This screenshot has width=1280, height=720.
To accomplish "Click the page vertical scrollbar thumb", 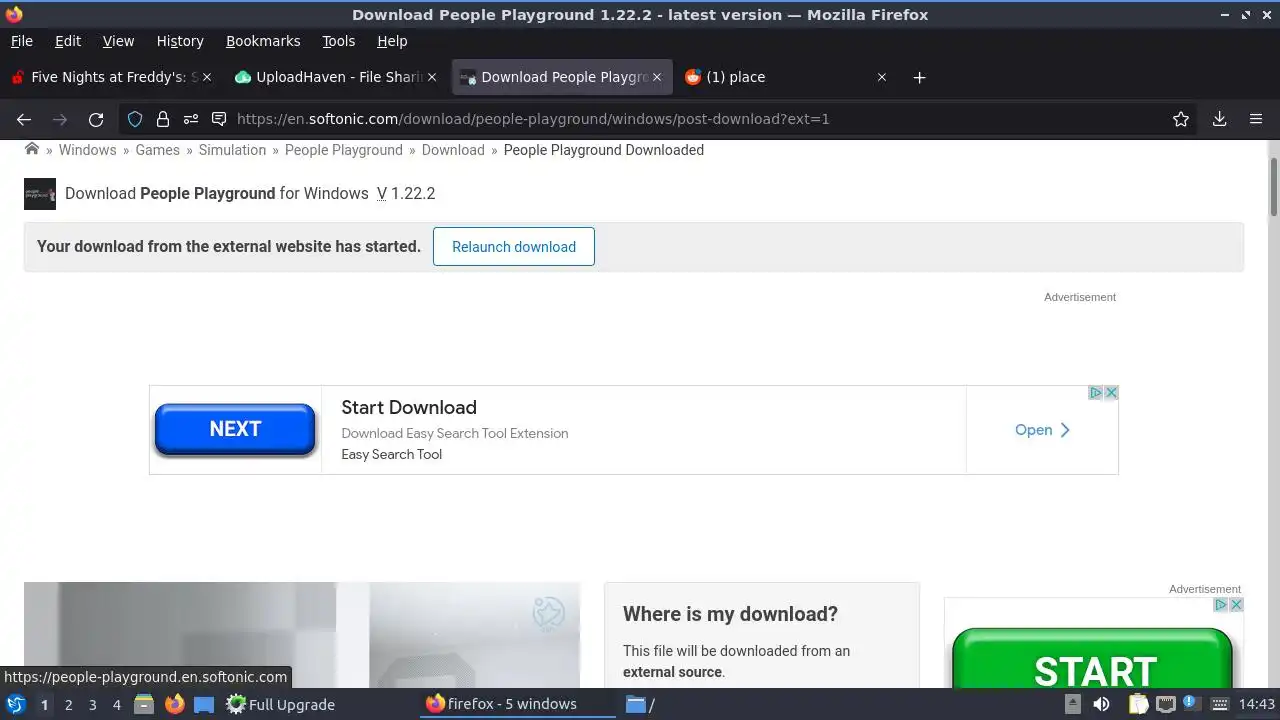I will coord(1274,186).
